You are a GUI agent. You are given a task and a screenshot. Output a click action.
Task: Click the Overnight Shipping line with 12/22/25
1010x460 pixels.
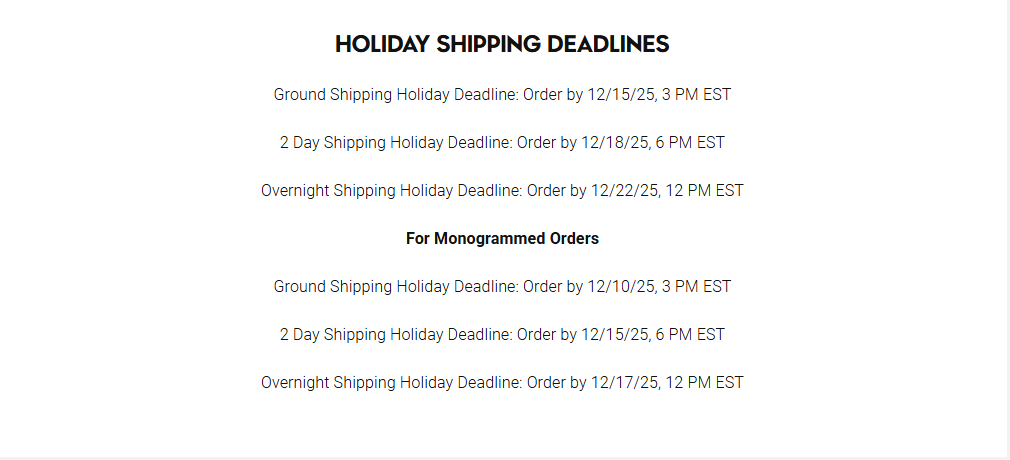502,191
